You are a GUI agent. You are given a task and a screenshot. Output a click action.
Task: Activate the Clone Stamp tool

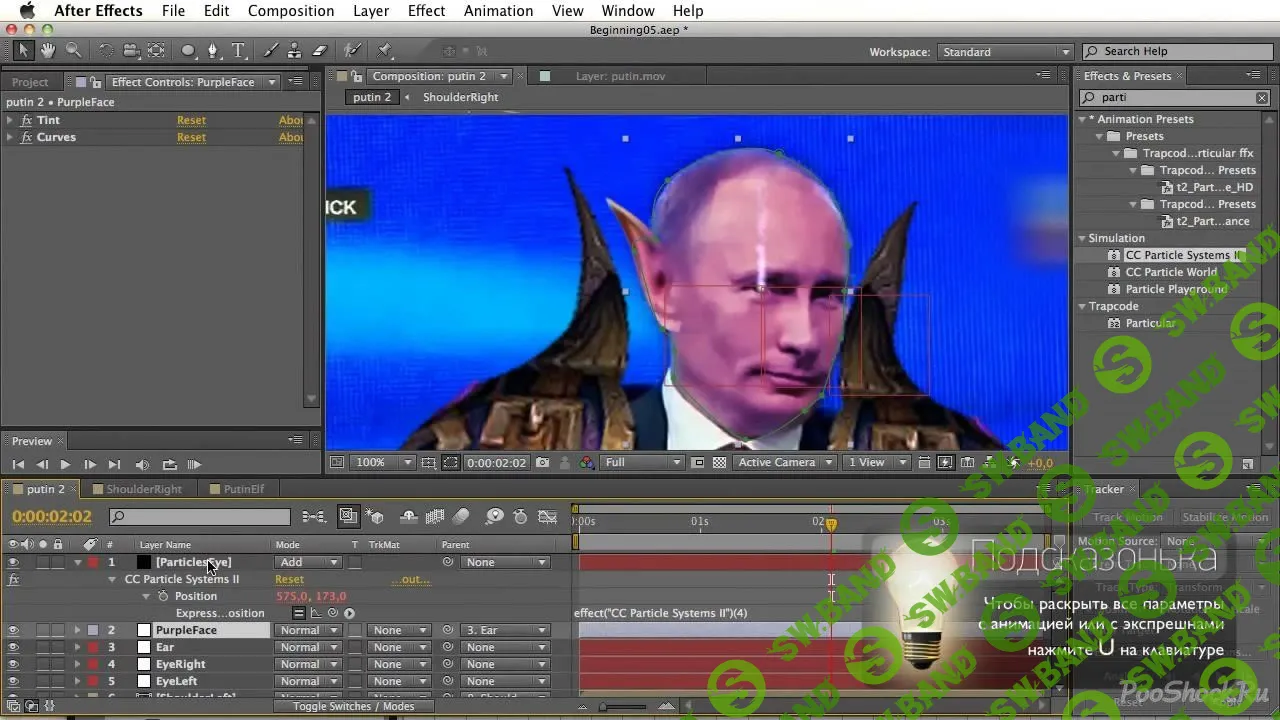295,50
